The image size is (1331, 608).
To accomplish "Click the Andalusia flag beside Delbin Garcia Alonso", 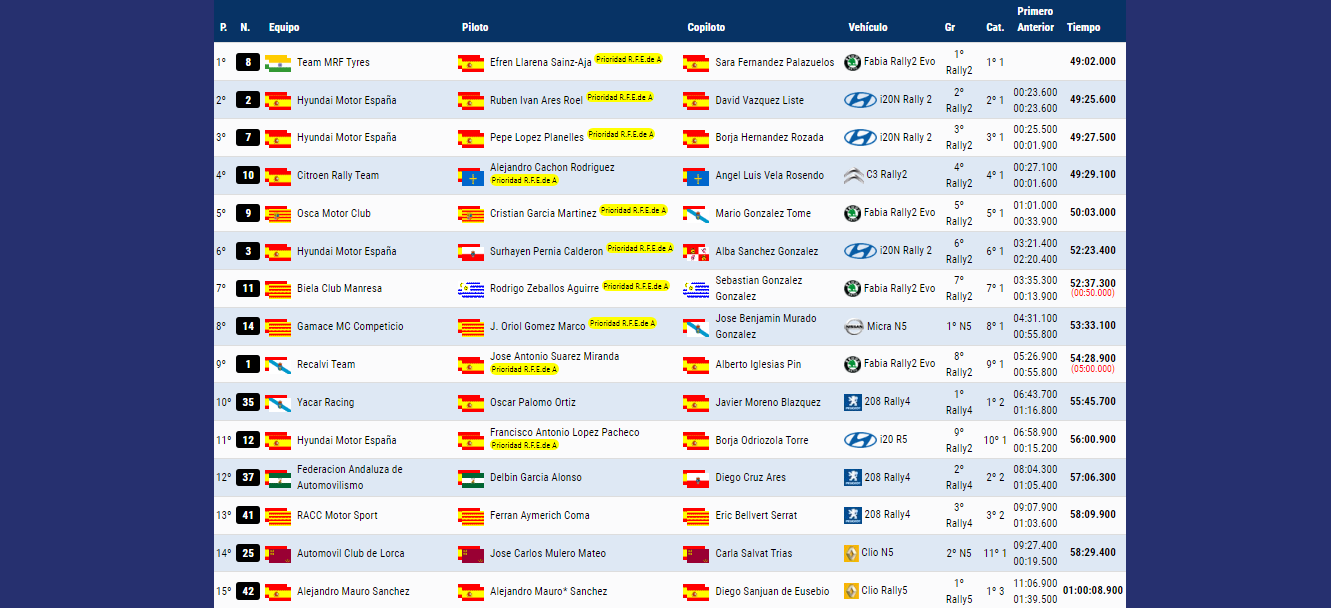I will point(471,478).
